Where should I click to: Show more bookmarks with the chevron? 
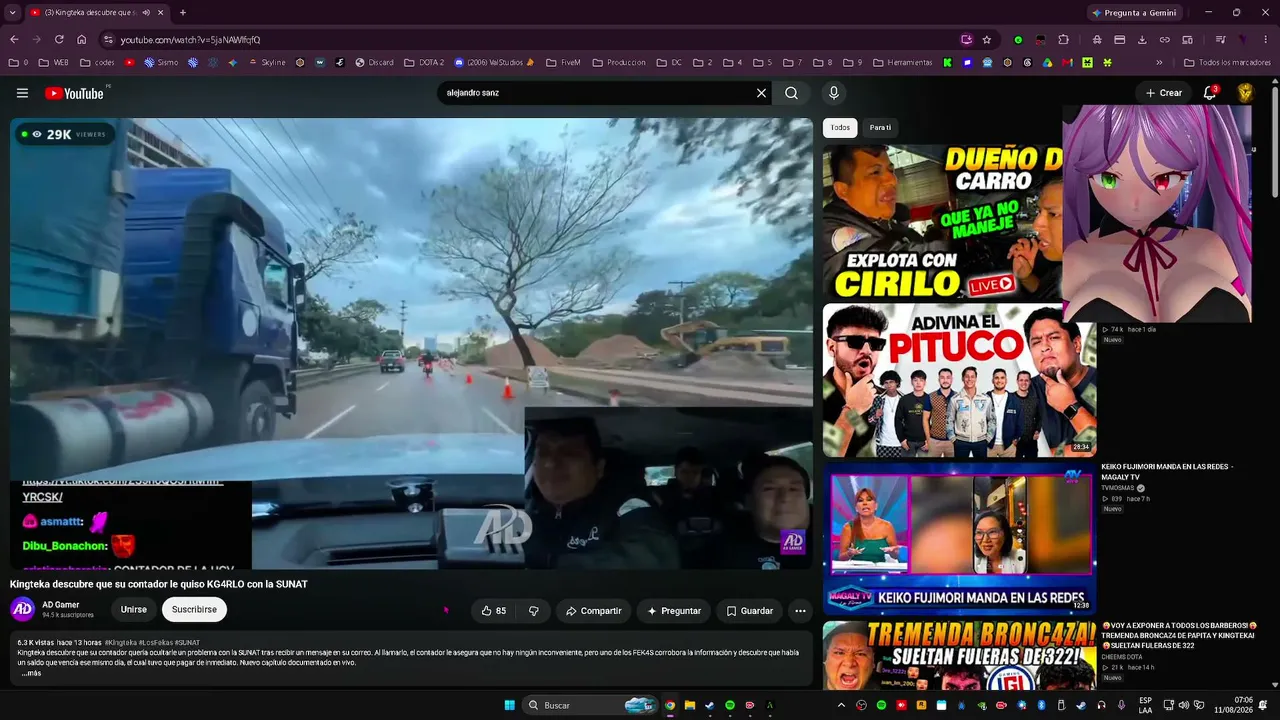point(1159,62)
